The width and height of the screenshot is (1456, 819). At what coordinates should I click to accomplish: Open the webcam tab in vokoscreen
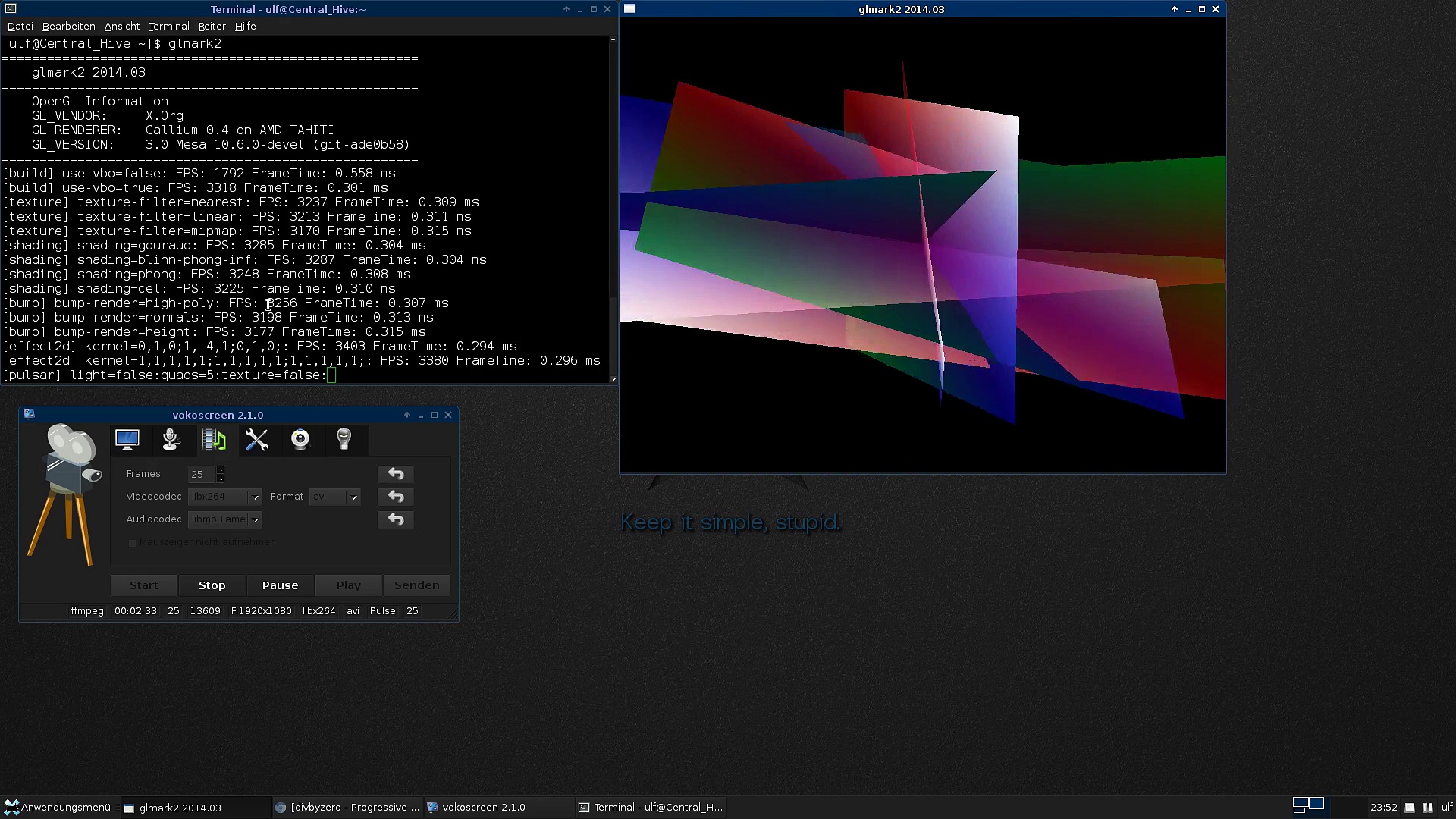coord(300,439)
